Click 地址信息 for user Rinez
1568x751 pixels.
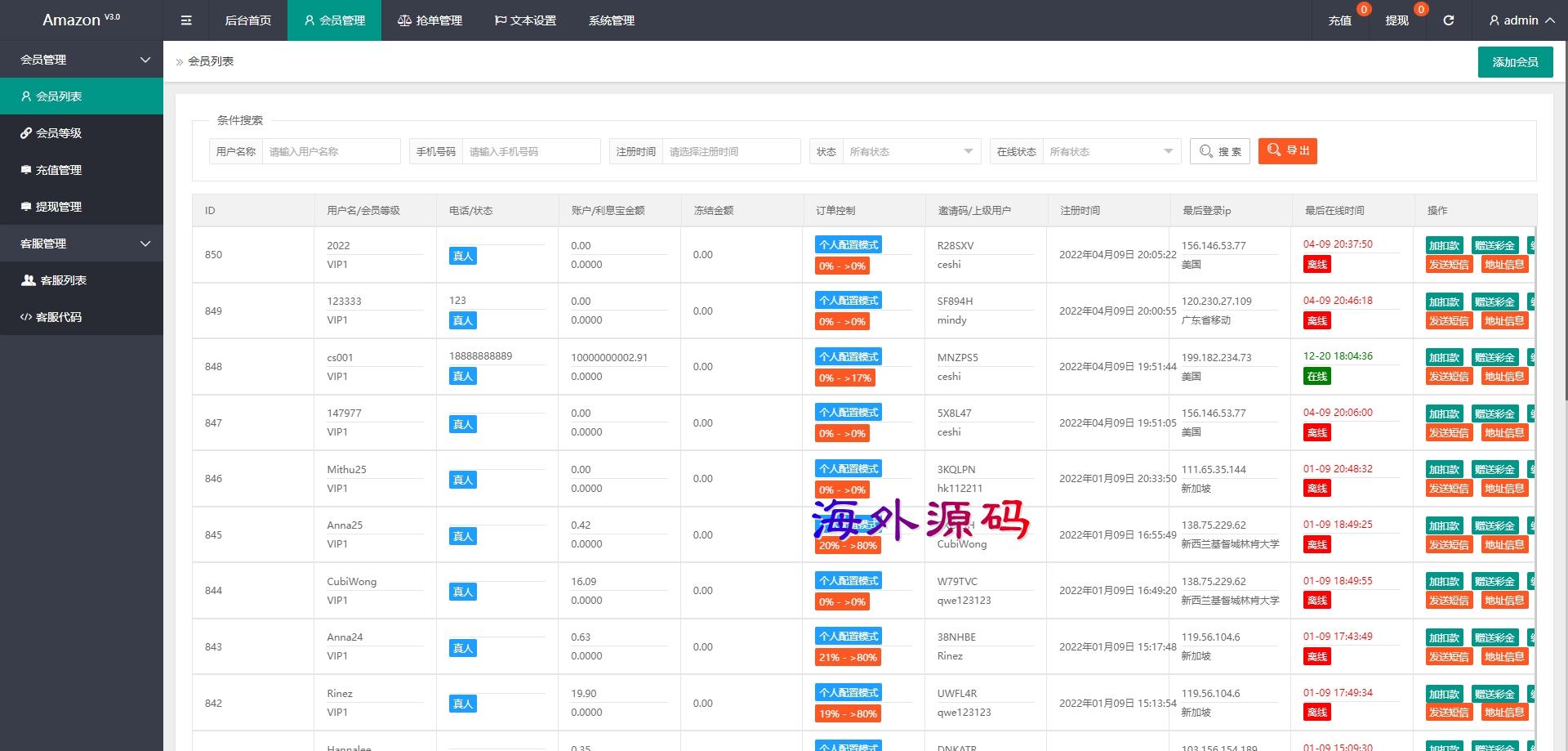(x=1504, y=713)
